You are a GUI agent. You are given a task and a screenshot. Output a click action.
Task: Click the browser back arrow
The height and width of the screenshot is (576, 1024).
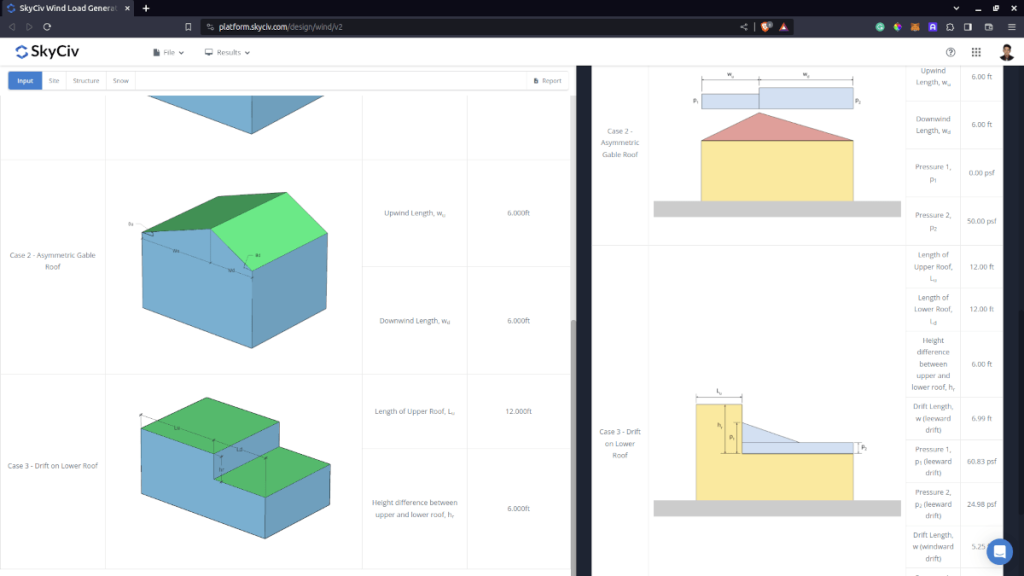[12, 27]
